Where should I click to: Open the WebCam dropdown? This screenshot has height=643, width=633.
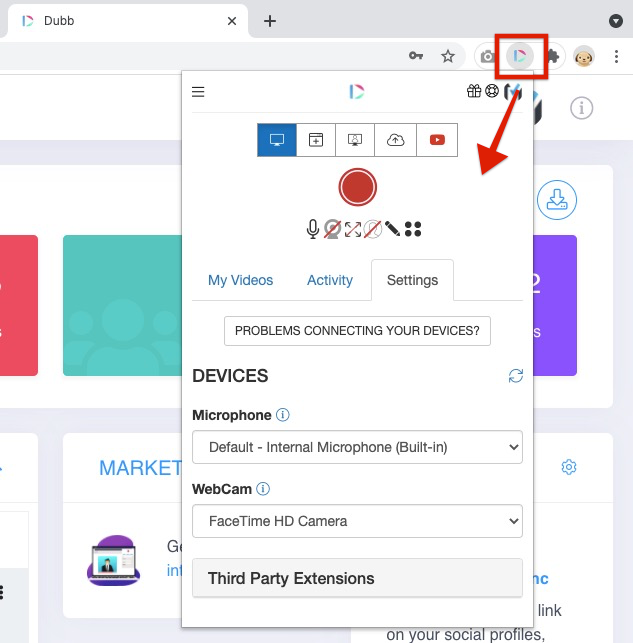[357, 521]
